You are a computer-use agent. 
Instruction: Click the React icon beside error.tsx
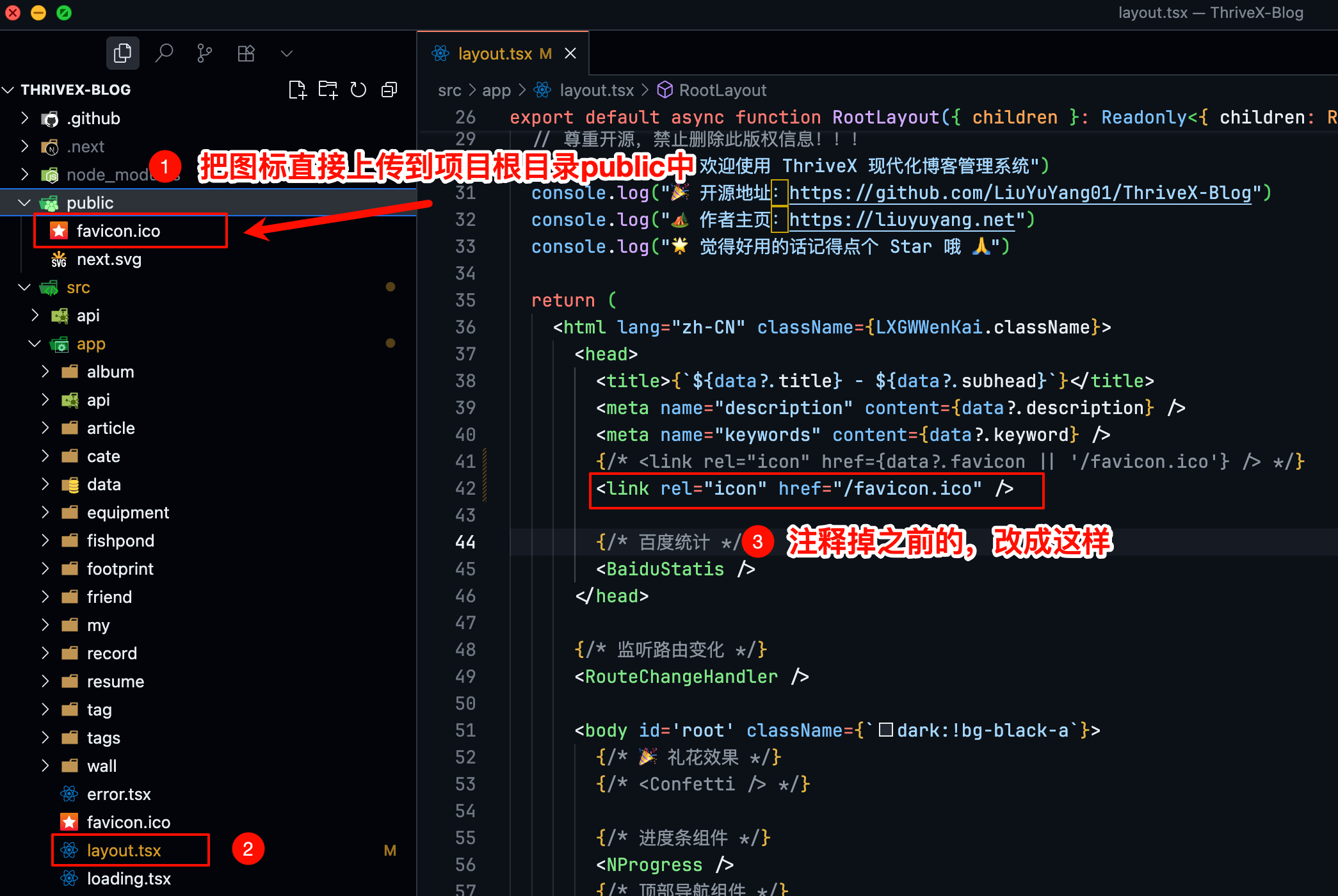coord(69,794)
